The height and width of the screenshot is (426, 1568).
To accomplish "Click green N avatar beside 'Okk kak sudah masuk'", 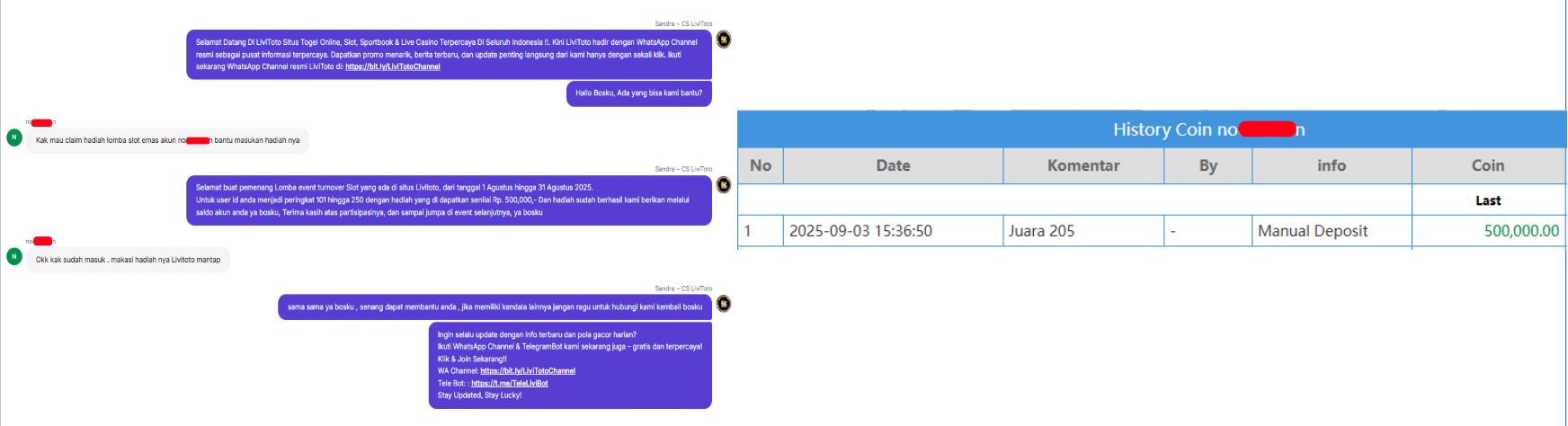I will (14, 256).
